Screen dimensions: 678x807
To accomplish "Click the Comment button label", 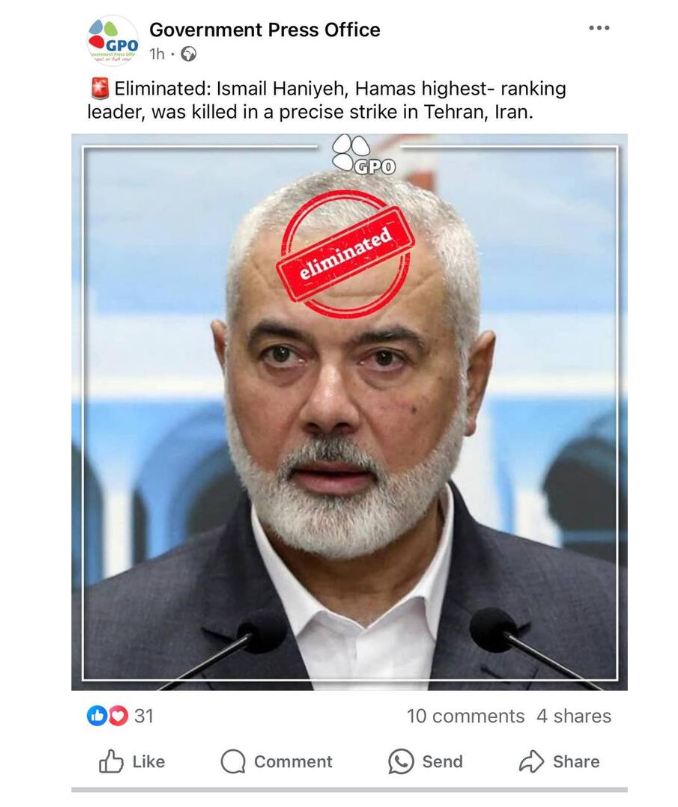I will click(293, 762).
